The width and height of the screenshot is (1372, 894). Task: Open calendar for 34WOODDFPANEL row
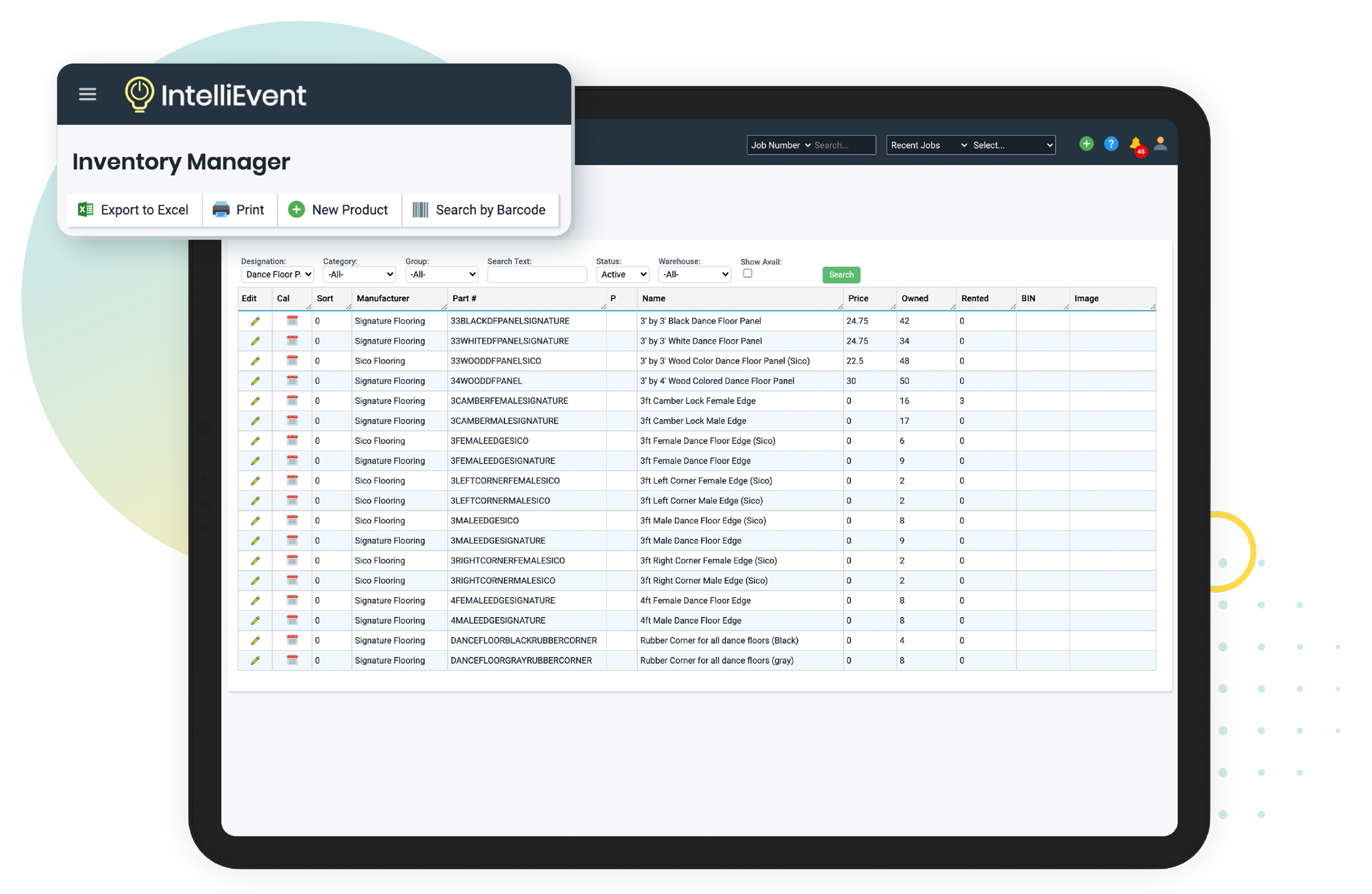(x=292, y=381)
